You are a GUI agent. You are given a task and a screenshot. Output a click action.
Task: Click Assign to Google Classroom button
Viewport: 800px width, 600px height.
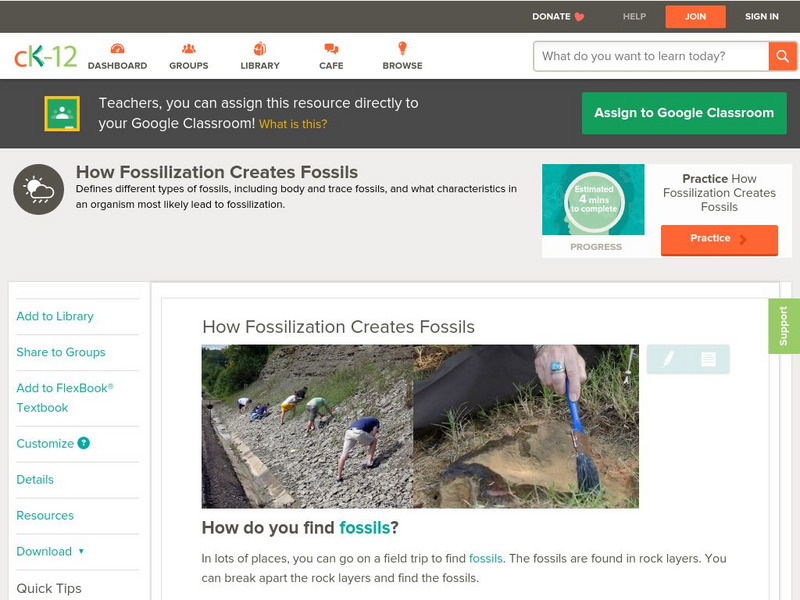[x=684, y=113]
